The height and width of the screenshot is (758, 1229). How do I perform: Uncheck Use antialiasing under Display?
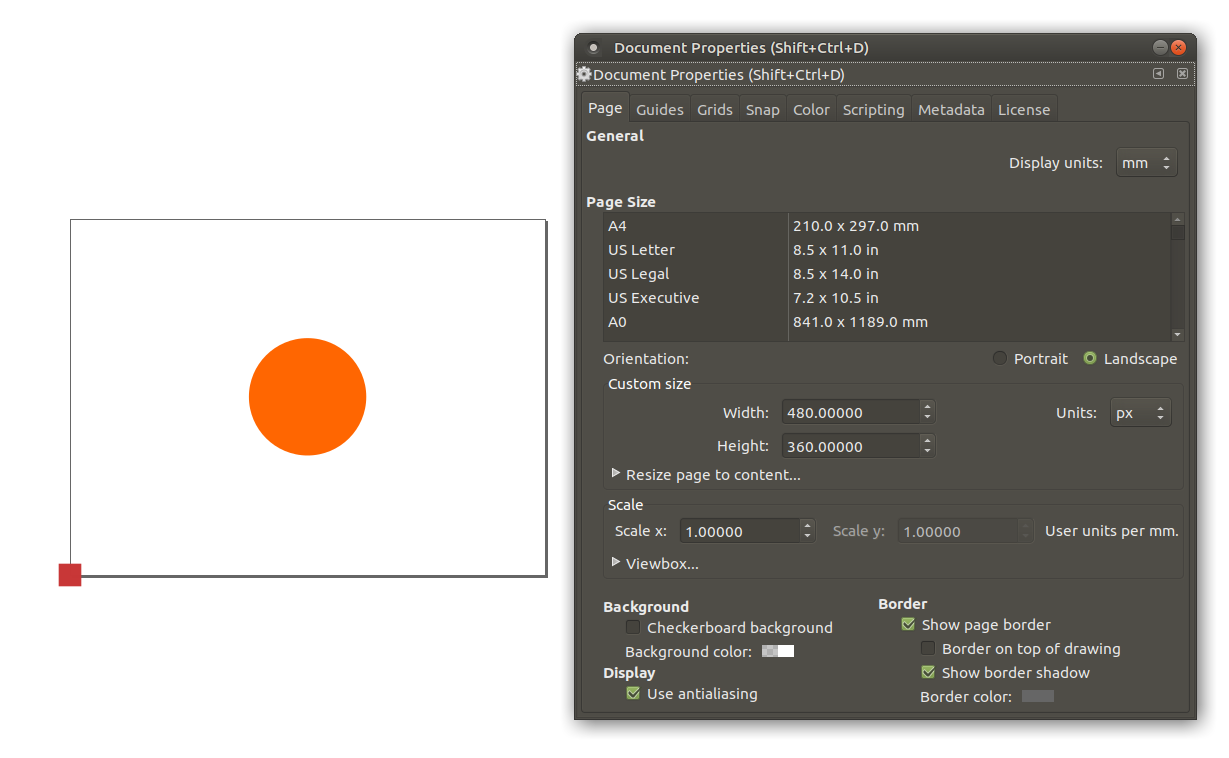(632, 693)
